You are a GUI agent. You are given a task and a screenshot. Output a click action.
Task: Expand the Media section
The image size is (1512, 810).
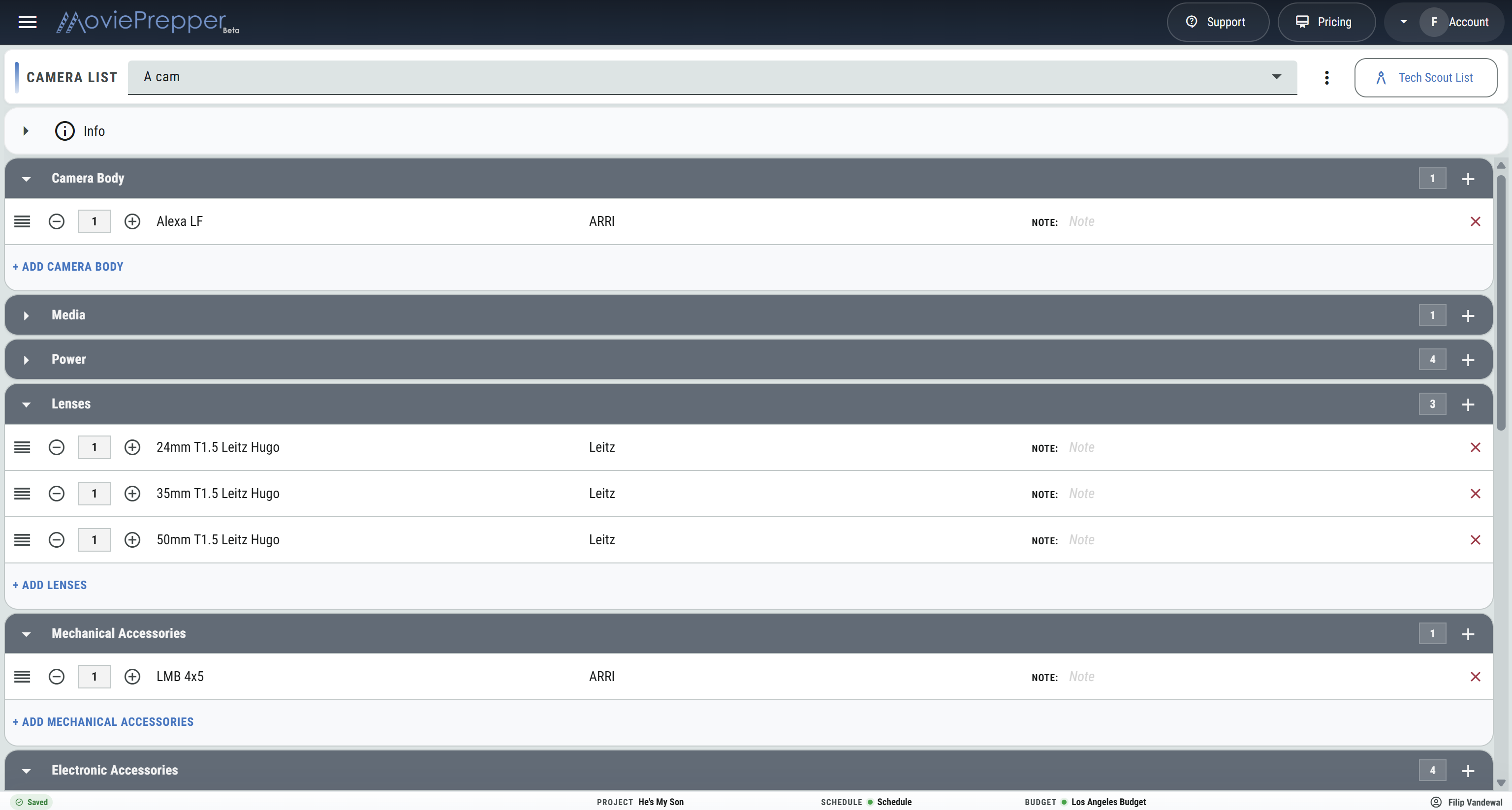(26, 316)
